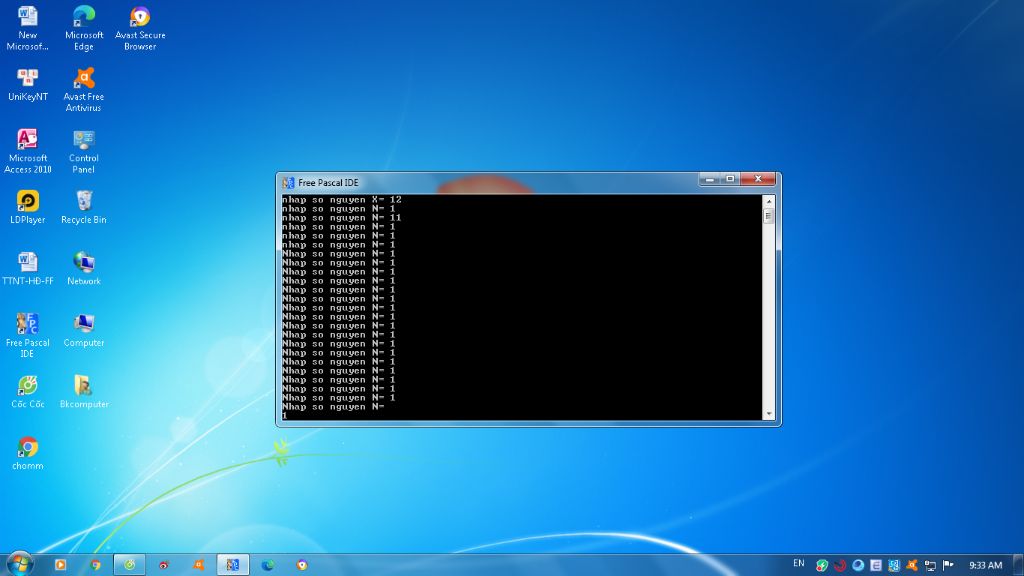
Task: Open Avast orange tray icon
Action: (x=912, y=566)
